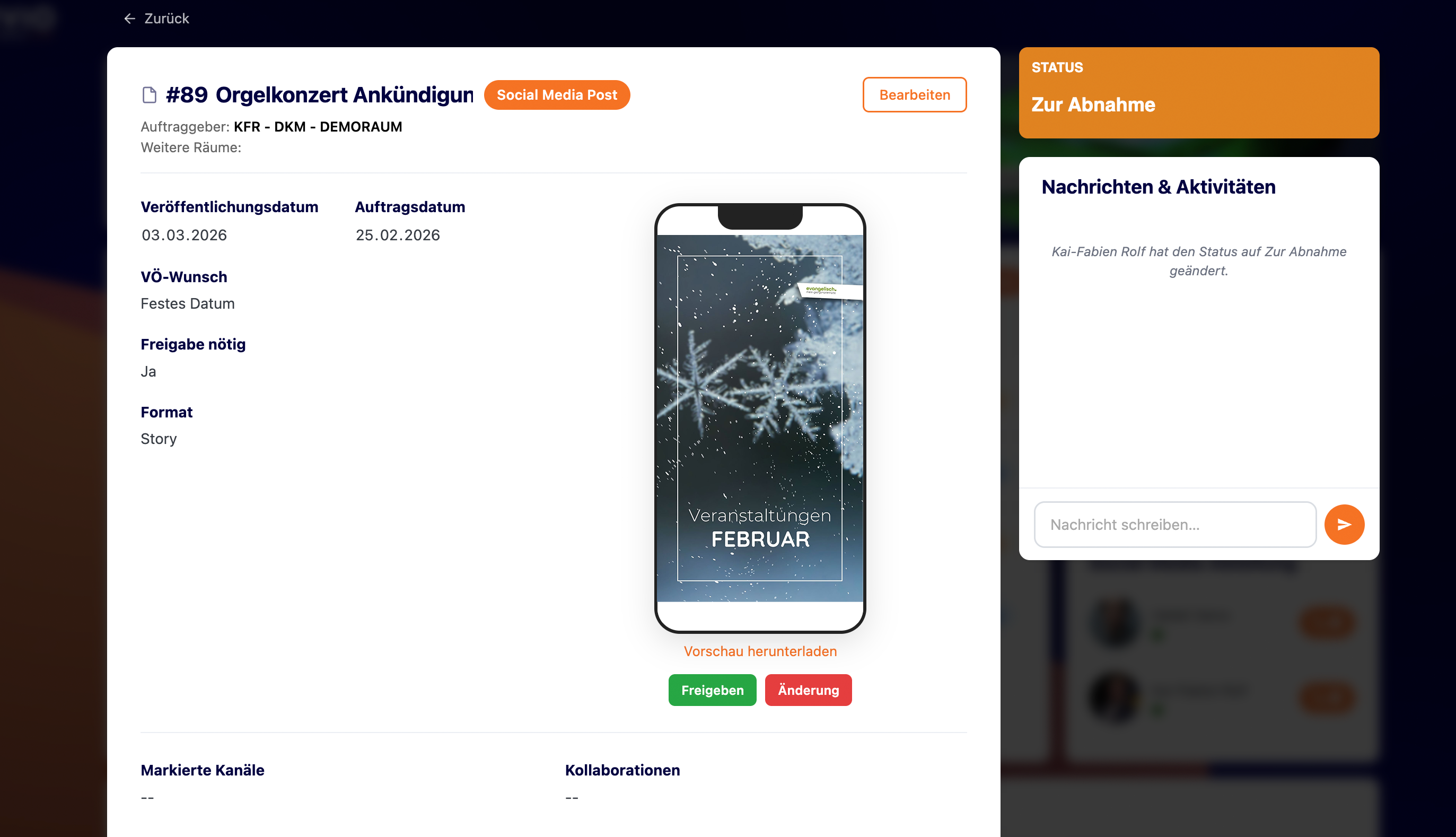Click the KFR - DKM - DEMORAUM client name

pos(318,127)
